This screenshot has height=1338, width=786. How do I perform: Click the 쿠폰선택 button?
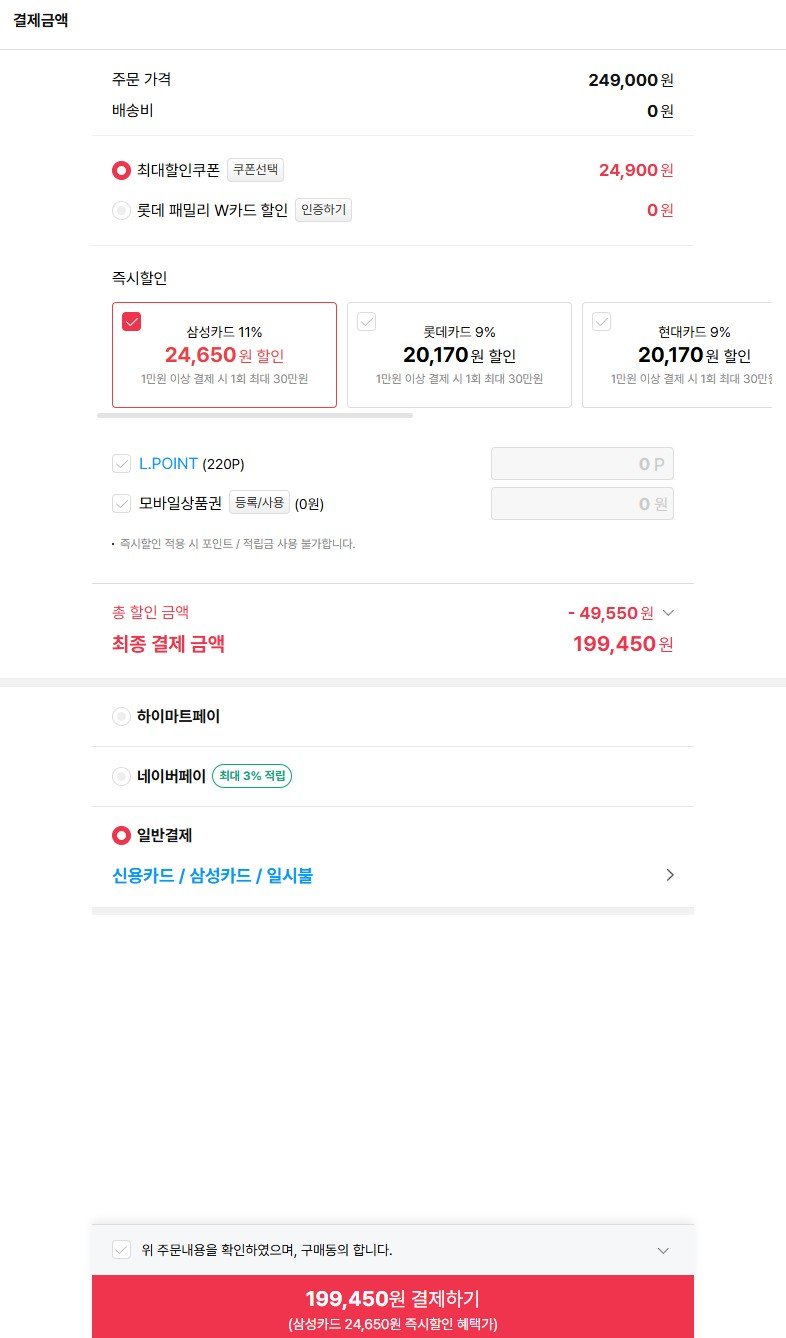[x=256, y=170]
